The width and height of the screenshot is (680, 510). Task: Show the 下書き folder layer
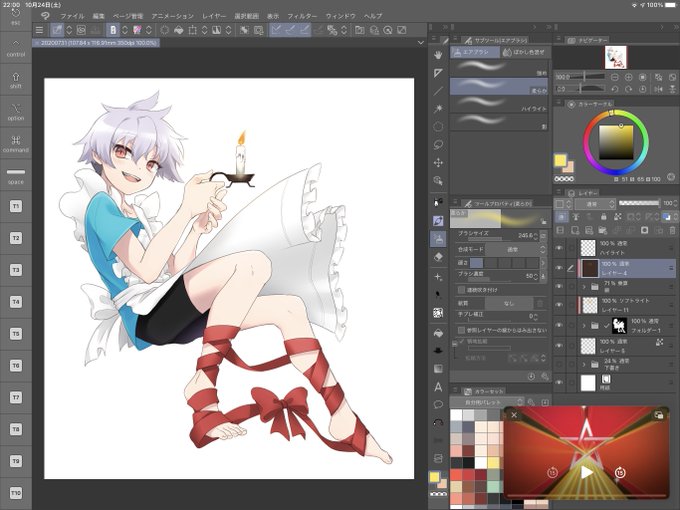[x=559, y=363]
